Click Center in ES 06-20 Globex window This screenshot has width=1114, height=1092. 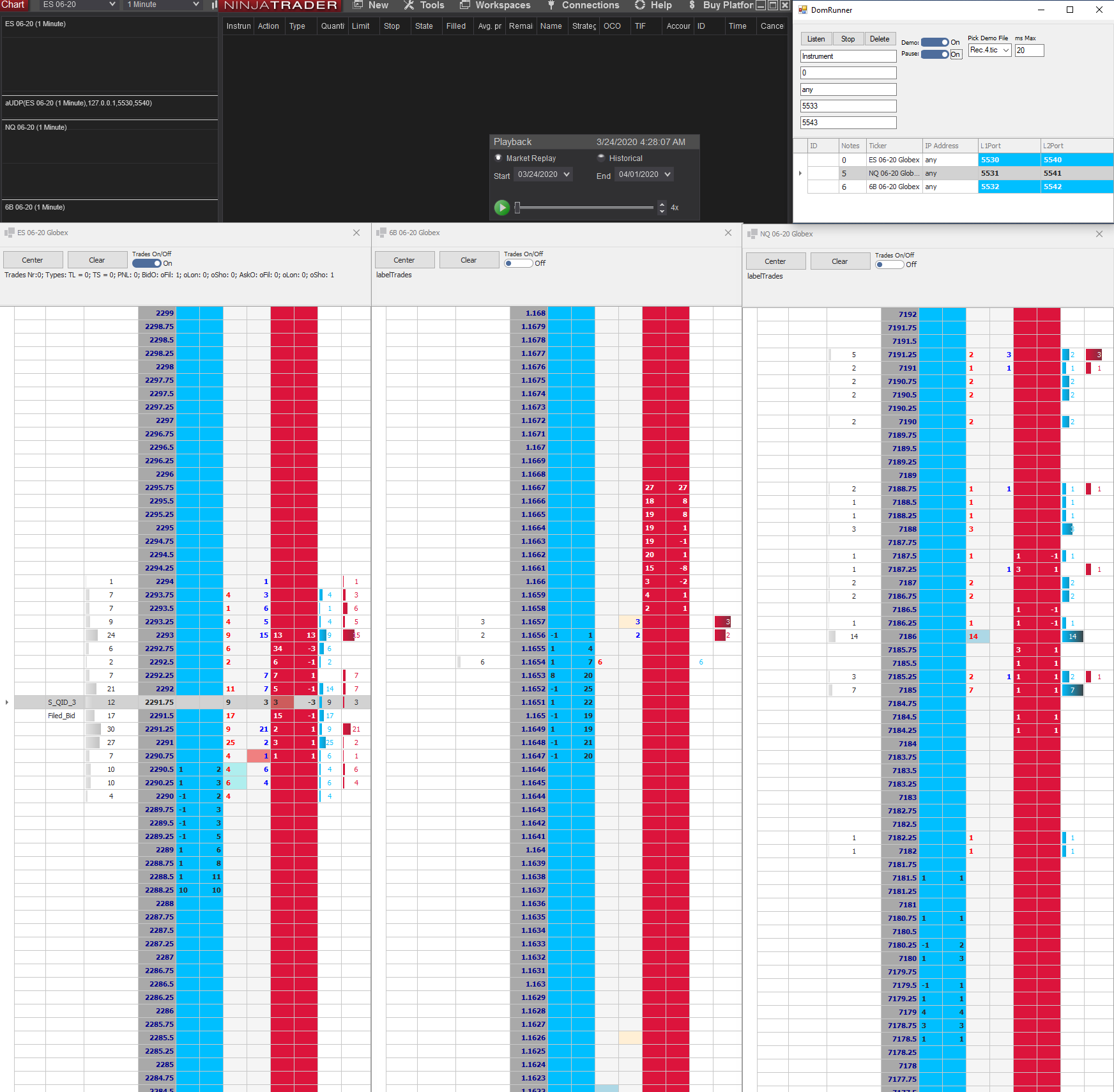point(33,260)
